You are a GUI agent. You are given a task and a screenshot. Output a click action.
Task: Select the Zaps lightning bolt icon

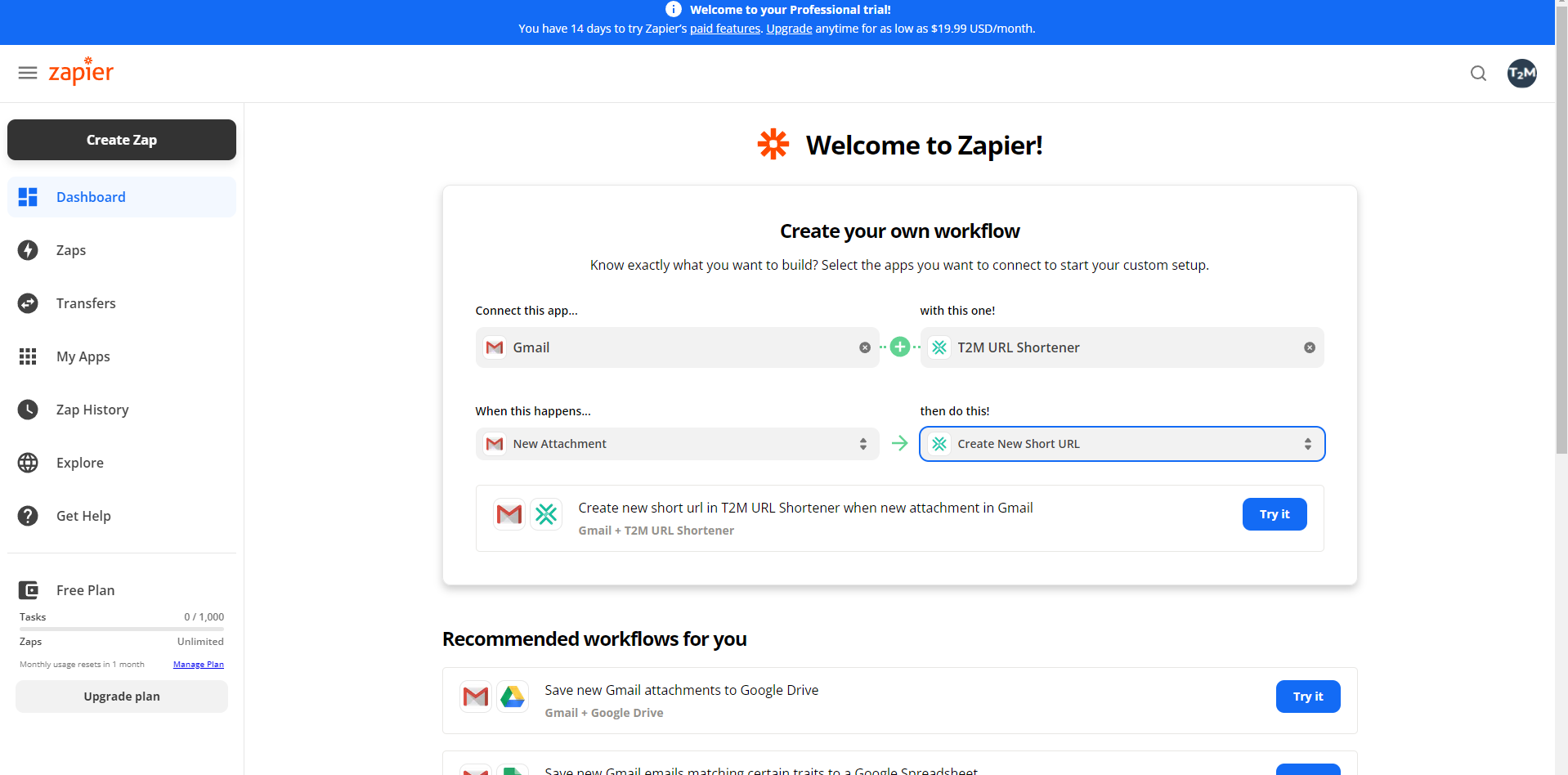pyautogui.click(x=28, y=250)
